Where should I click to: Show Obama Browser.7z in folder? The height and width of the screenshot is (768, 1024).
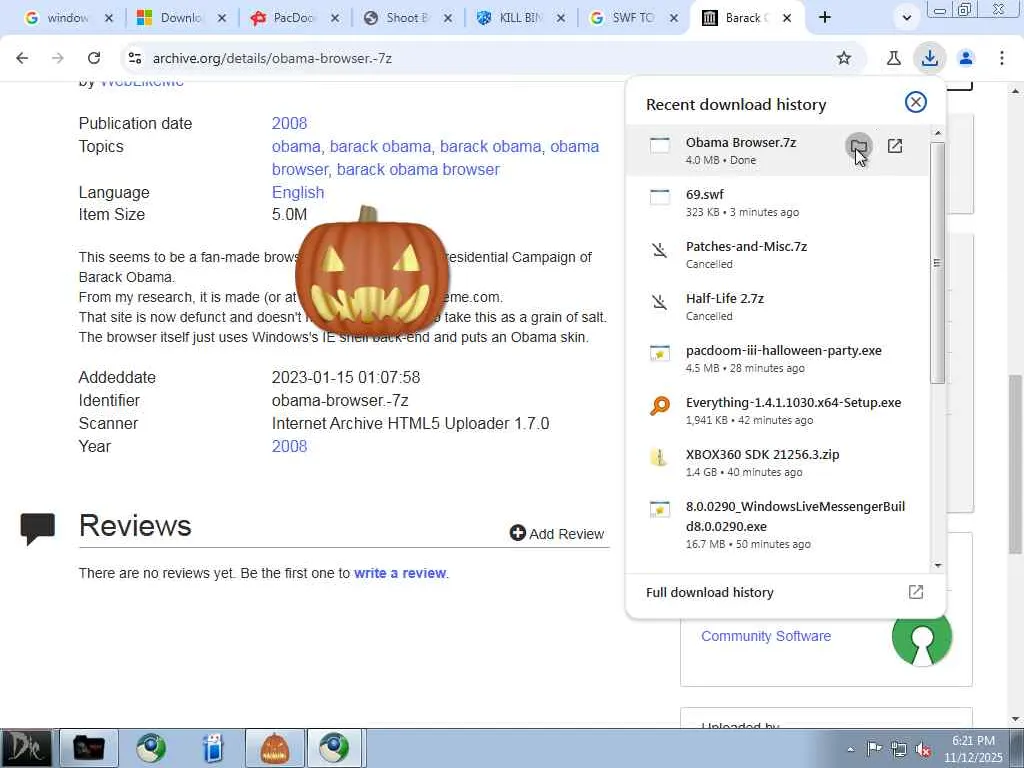pos(859,146)
